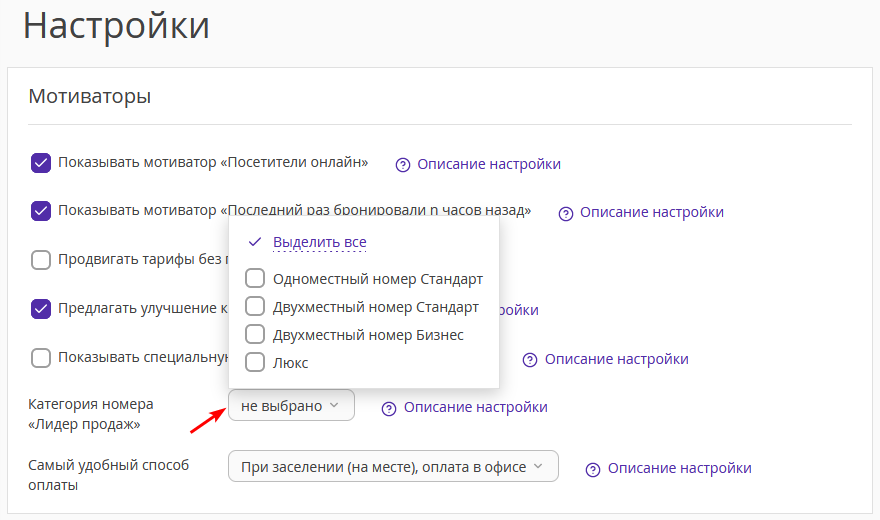Open «Описание настройки» for «Лидер продаж» category
Screen dimensions: 880x520
tap(475, 407)
